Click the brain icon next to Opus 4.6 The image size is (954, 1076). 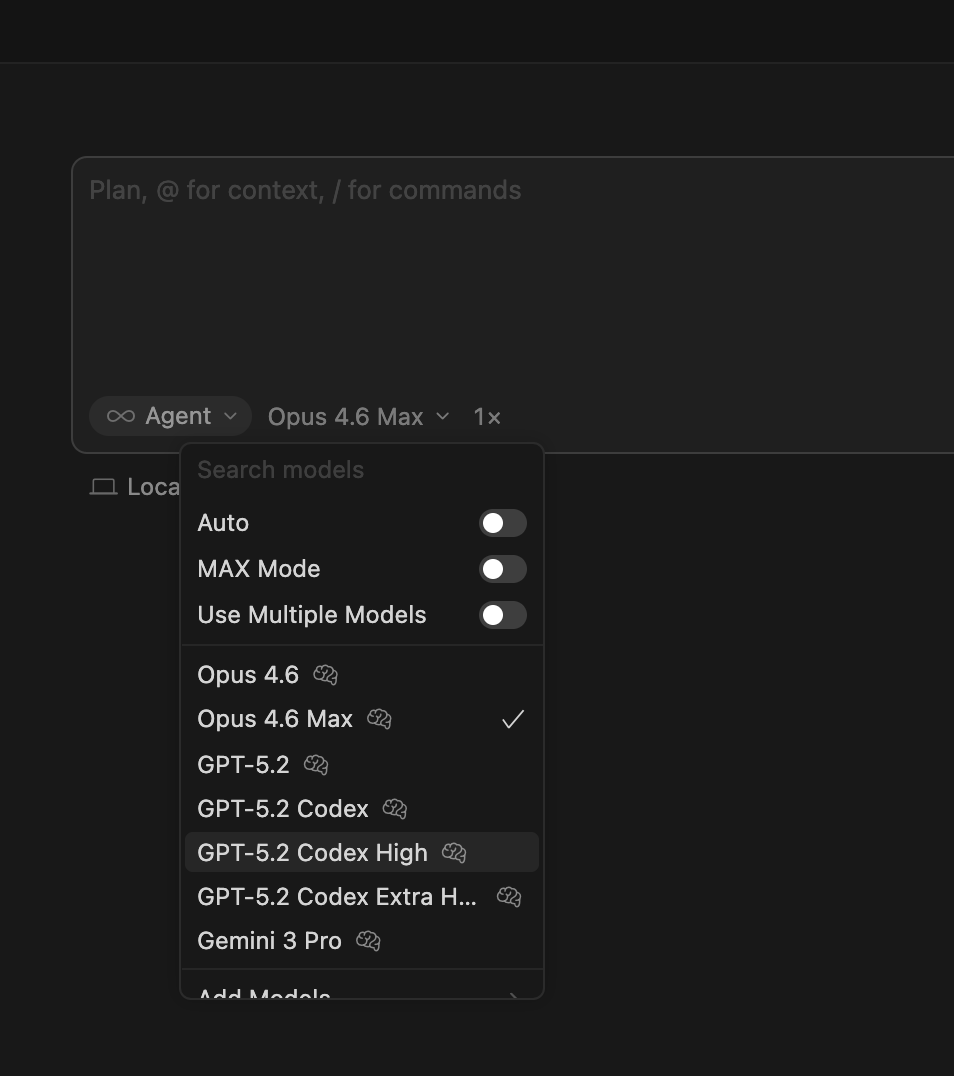[325, 675]
